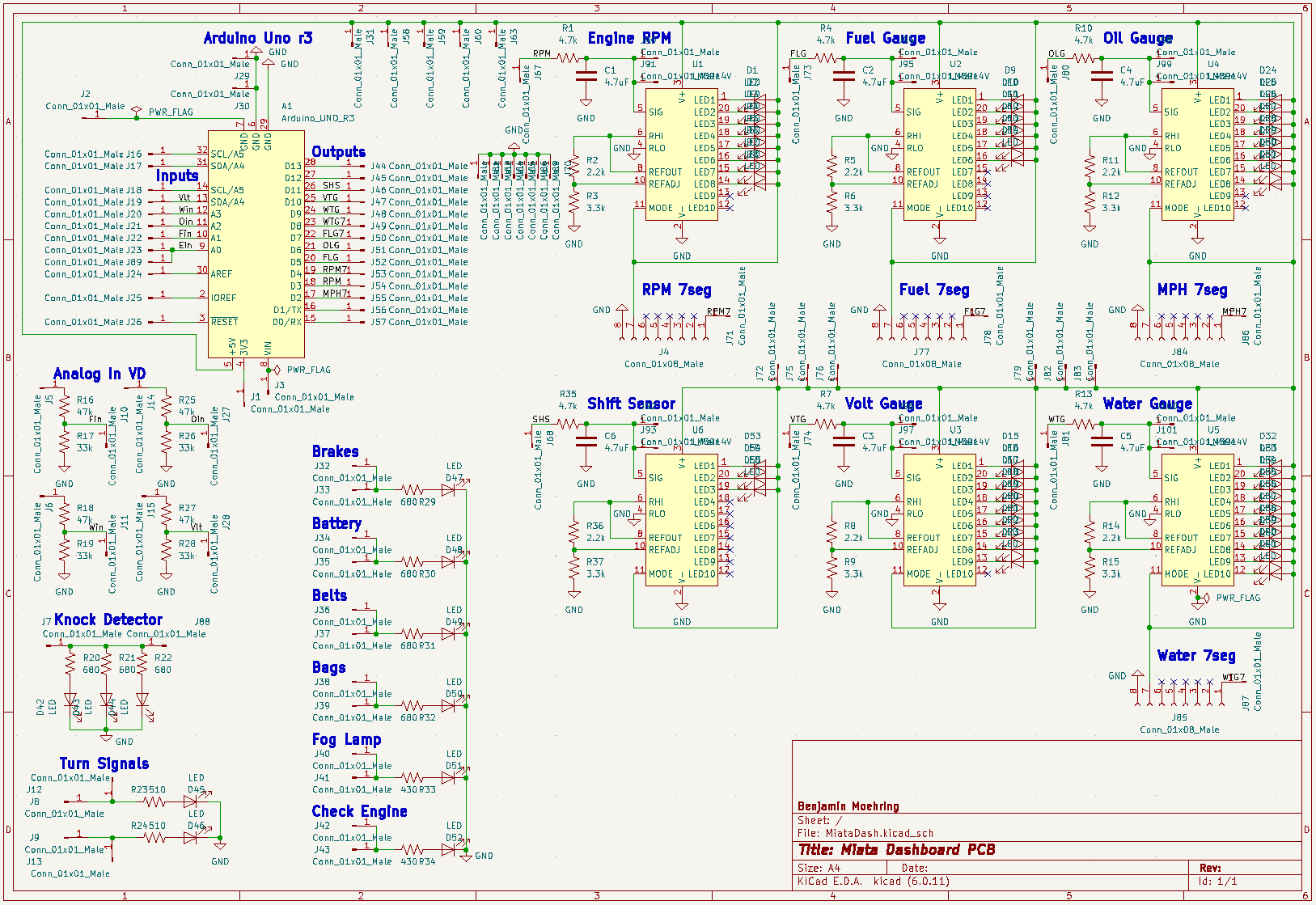This screenshot has width=1316, height=905.
Task: Select the "Battery" indicator label
Action: pos(336,523)
